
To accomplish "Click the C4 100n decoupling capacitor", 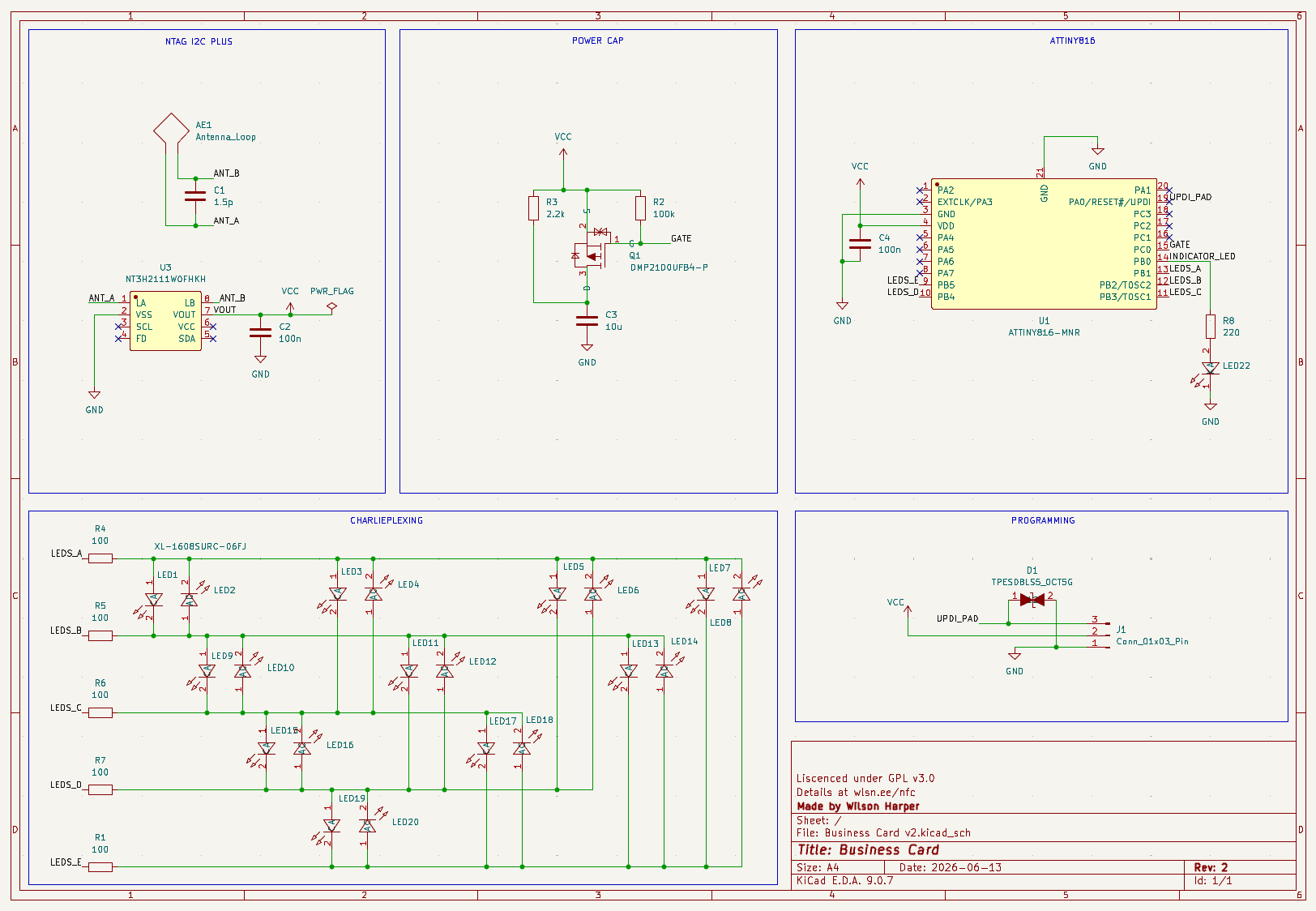I will pyautogui.click(x=860, y=243).
